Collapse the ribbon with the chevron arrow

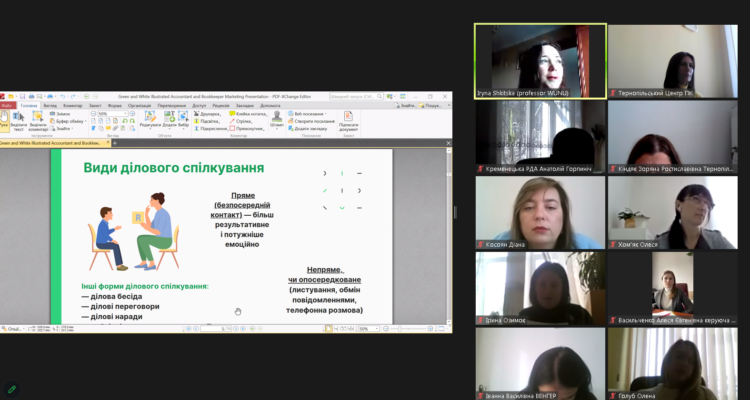click(449, 105)
